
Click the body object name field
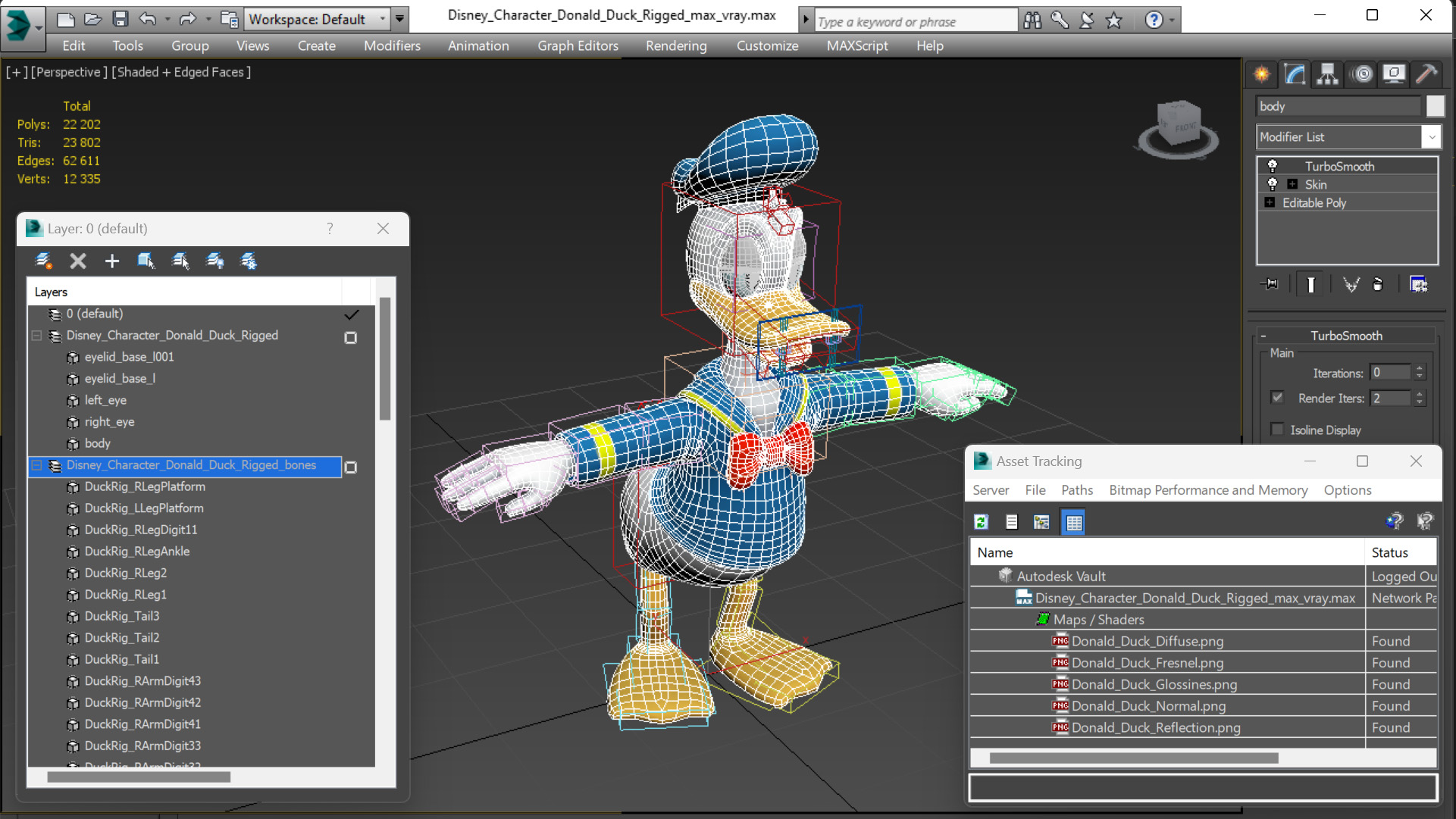1339,106
